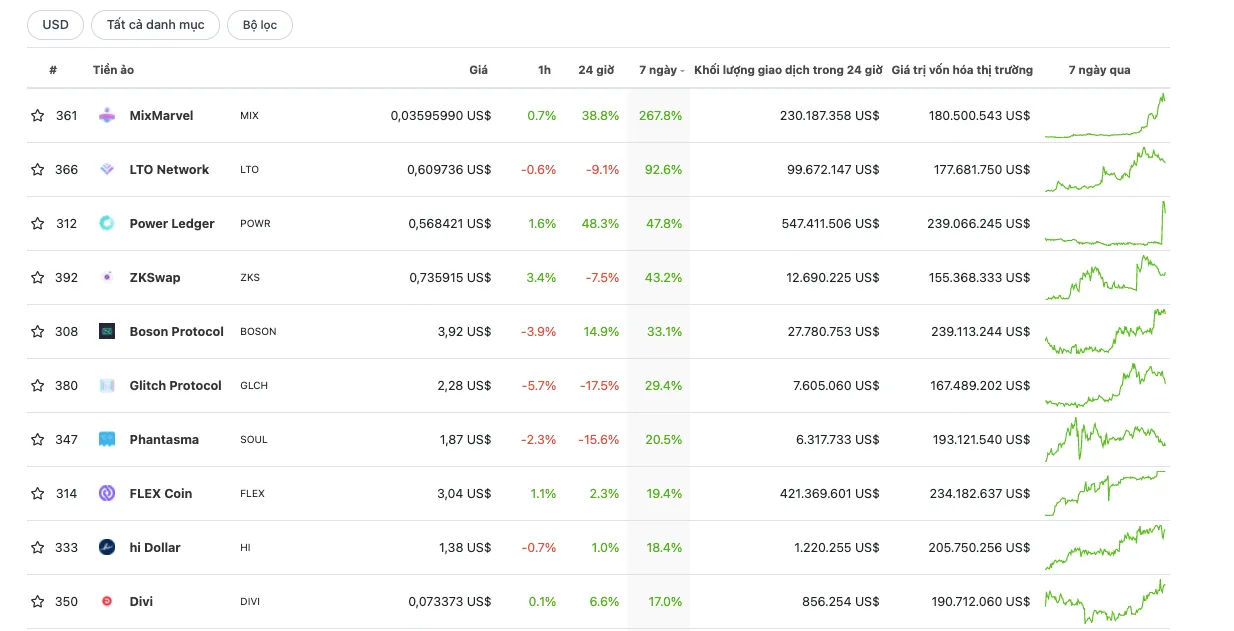This screenshot has height=631, width=1234.
Task: Open the Tất cả danh mục category dropdown
Action: (x=155, y=25)
